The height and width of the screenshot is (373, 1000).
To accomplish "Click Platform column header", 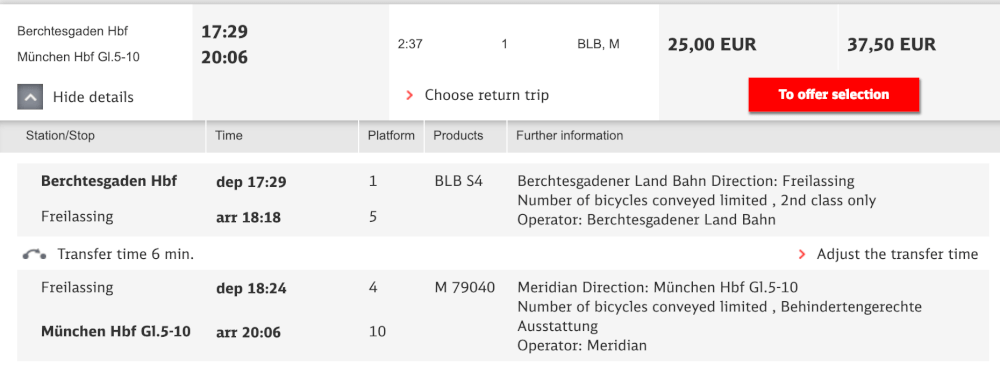I will tap(391, 136).
